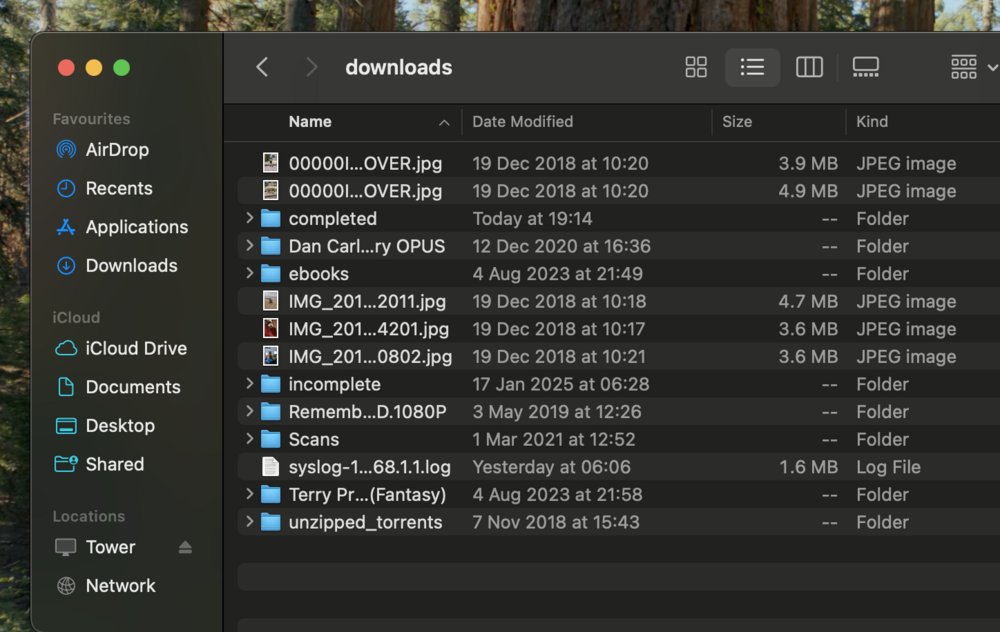
Task: Click the "Log File" kind entry
Action: pos(888,467)
